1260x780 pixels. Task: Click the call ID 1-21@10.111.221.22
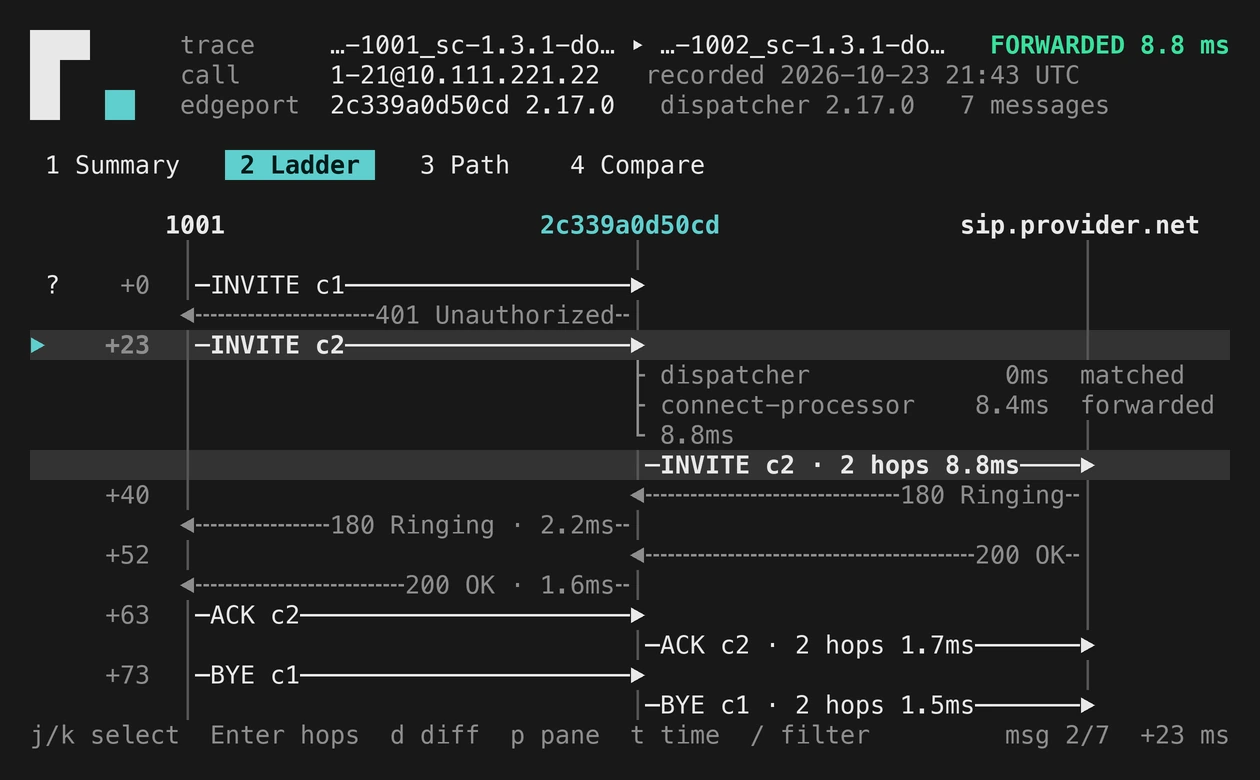pos(465,75)
